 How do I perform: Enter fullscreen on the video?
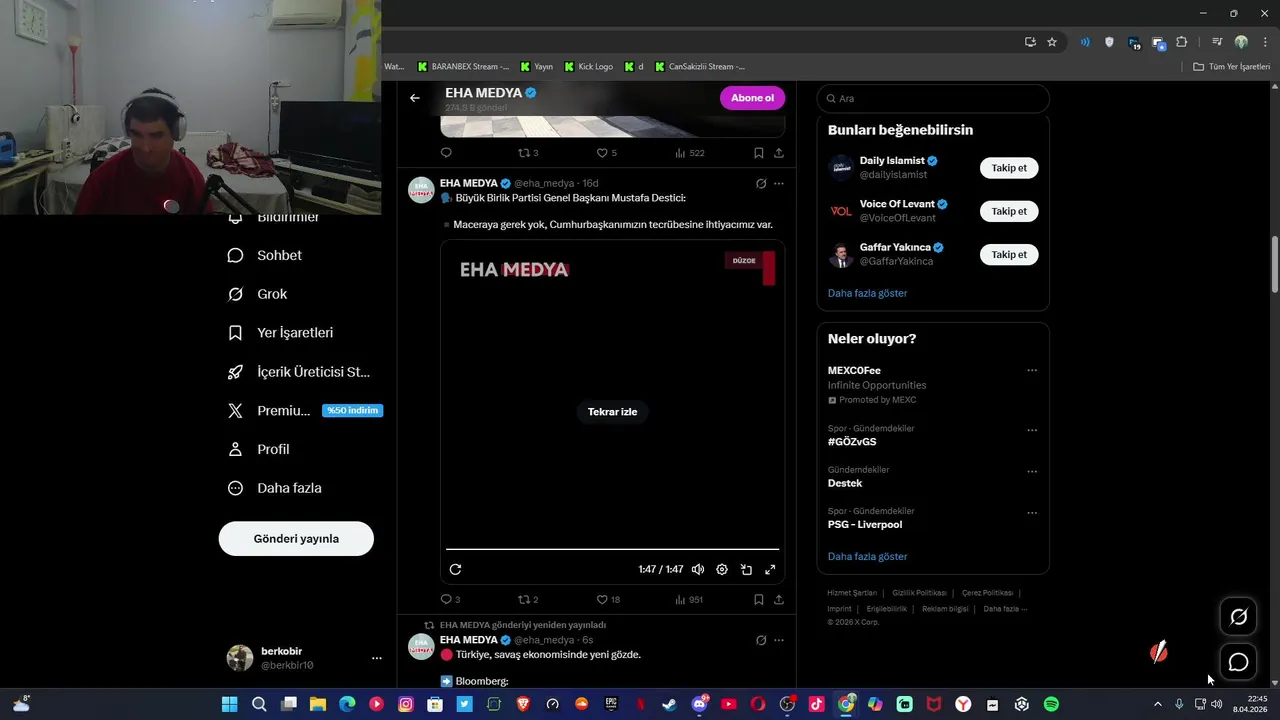770,569
